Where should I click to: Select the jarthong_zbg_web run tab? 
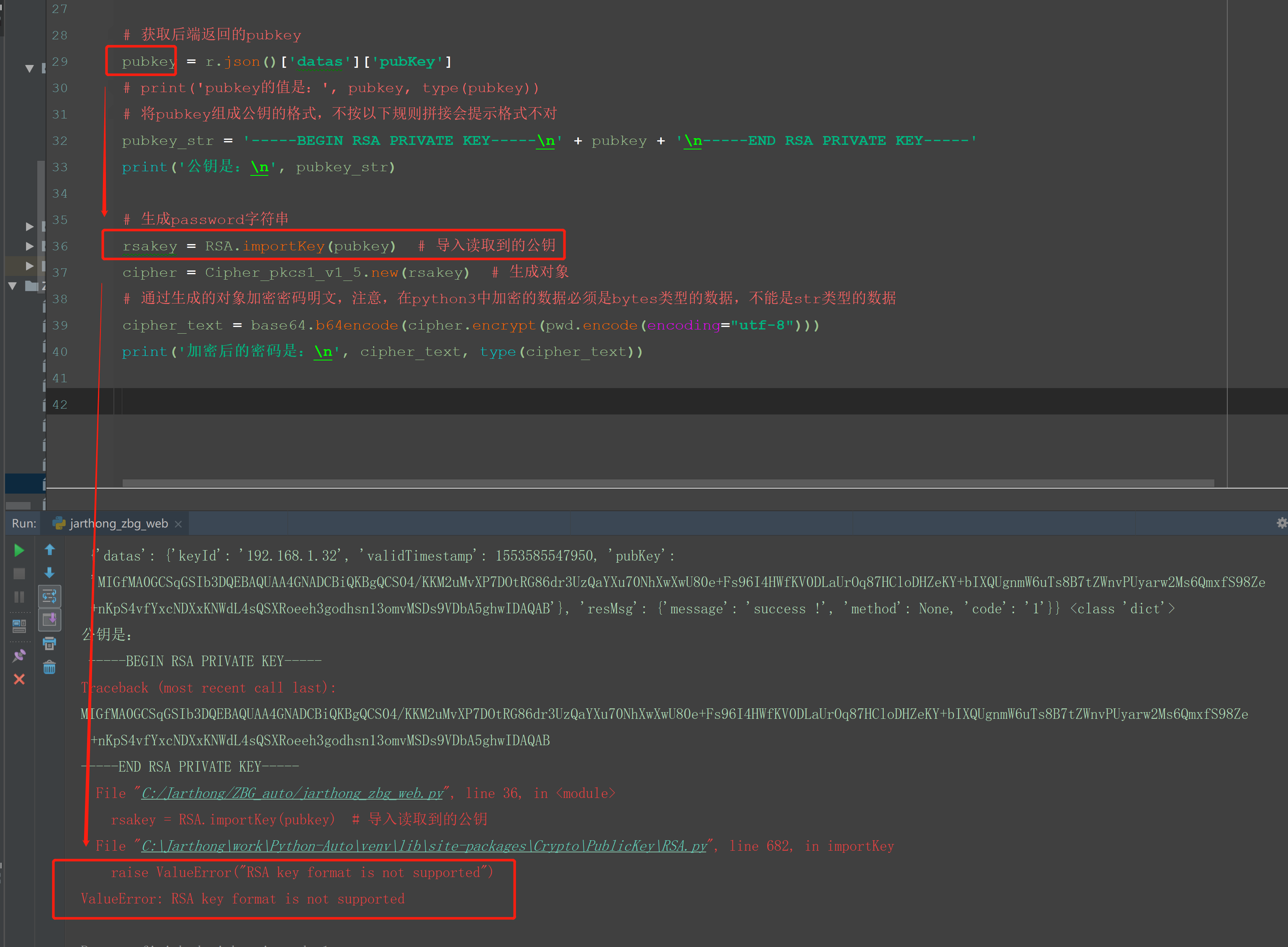point(118,523)
